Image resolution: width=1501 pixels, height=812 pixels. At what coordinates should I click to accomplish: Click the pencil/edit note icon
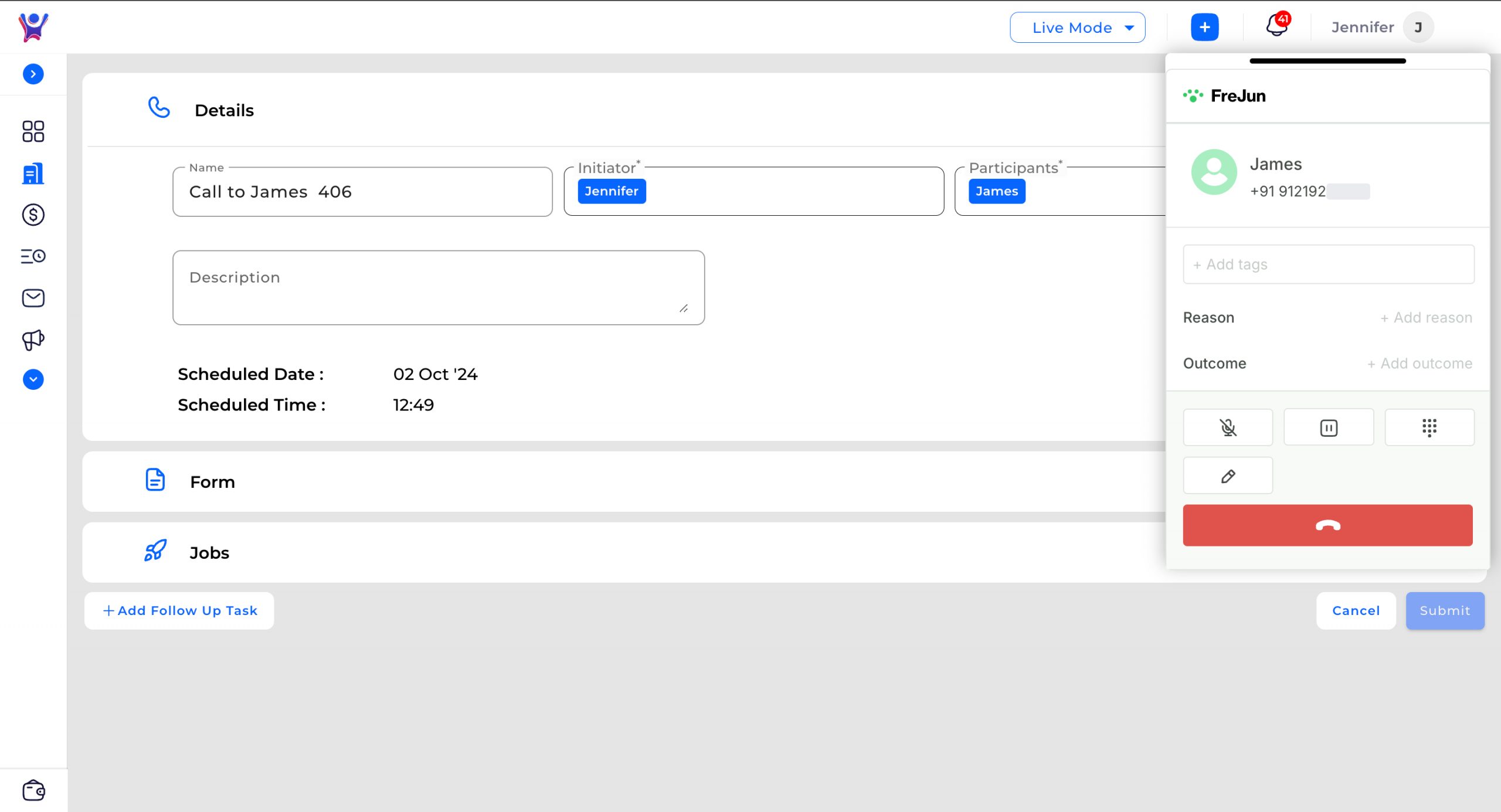[x=1228, y=476]
